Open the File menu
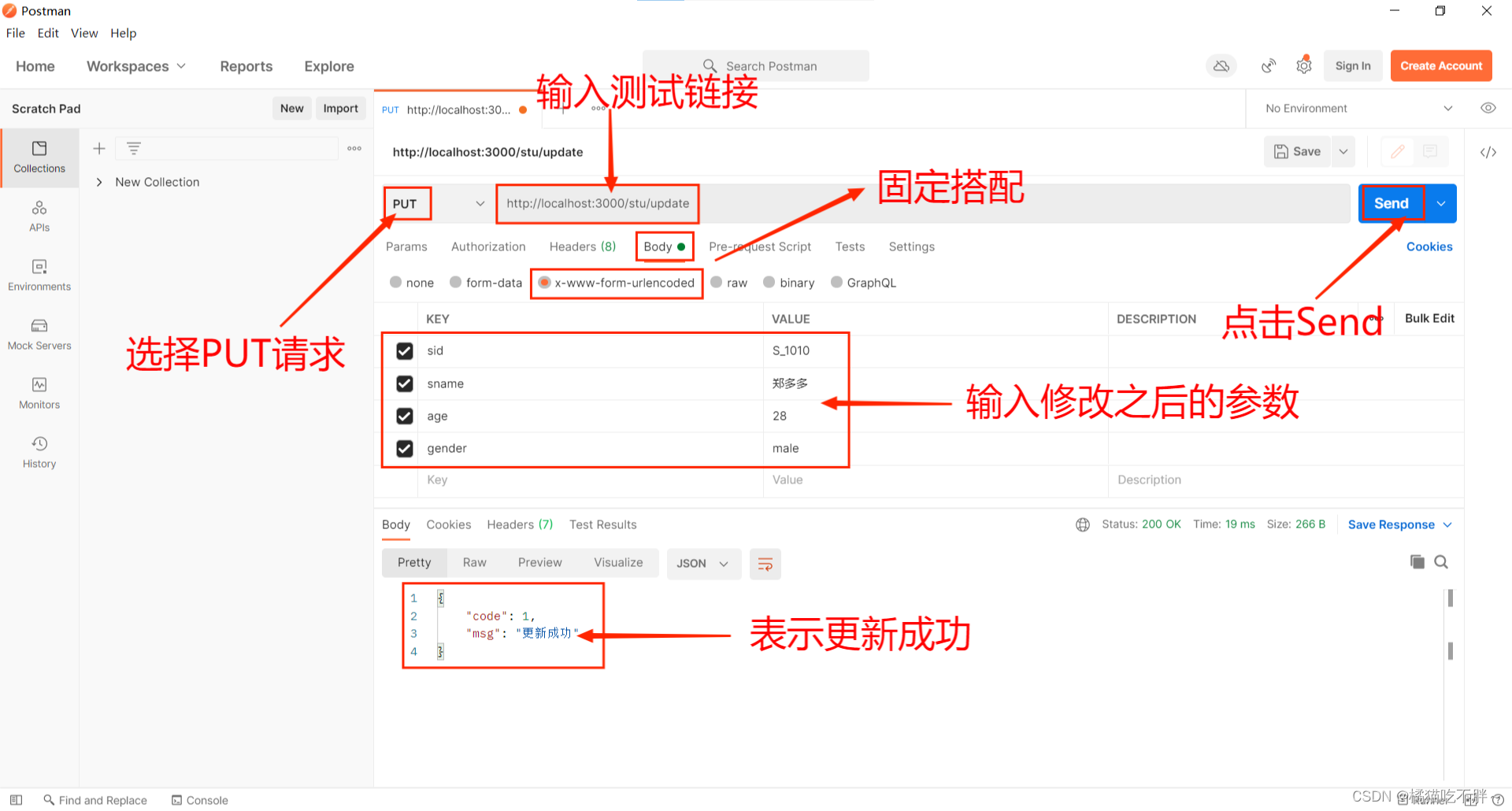Screen dimensions: 1512x811 coord(16,33)
